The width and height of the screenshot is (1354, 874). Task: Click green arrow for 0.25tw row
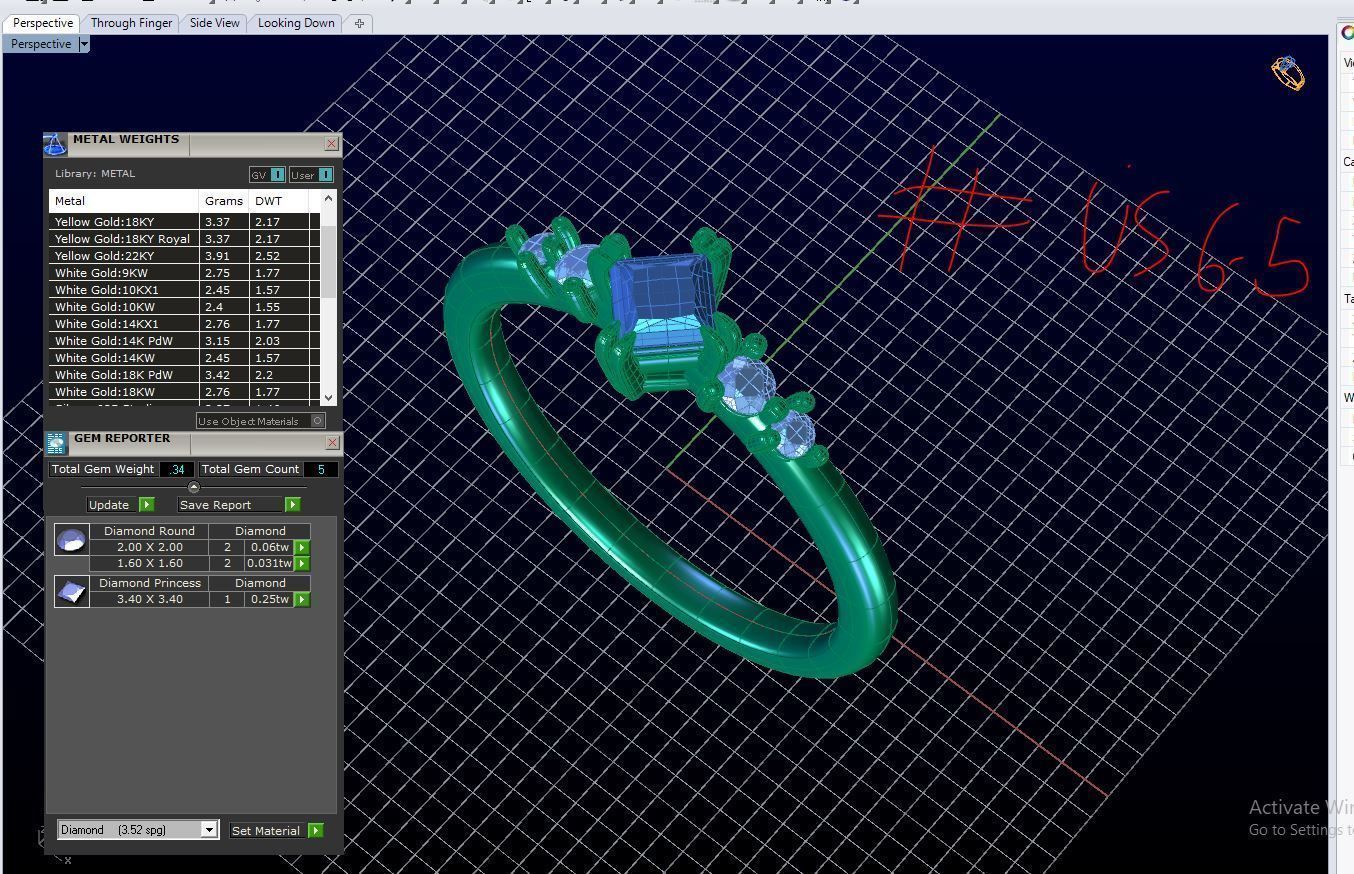click(x=302, y=600)
